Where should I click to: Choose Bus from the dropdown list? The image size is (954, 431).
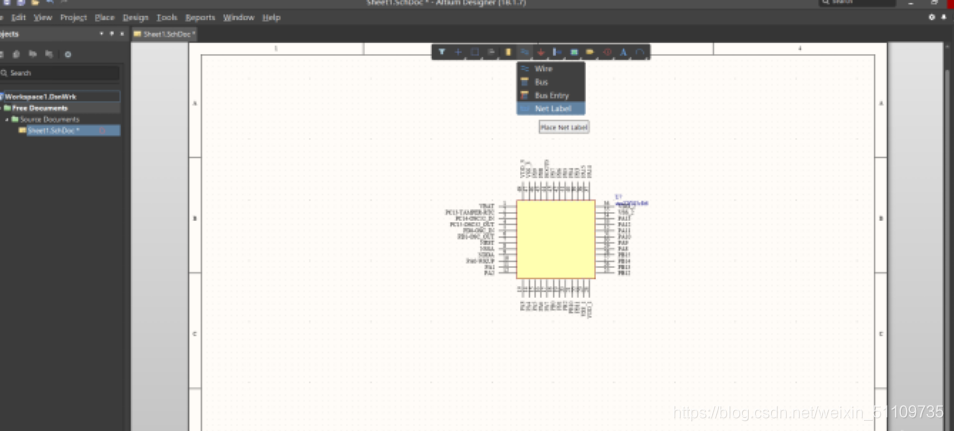[551, 82]
